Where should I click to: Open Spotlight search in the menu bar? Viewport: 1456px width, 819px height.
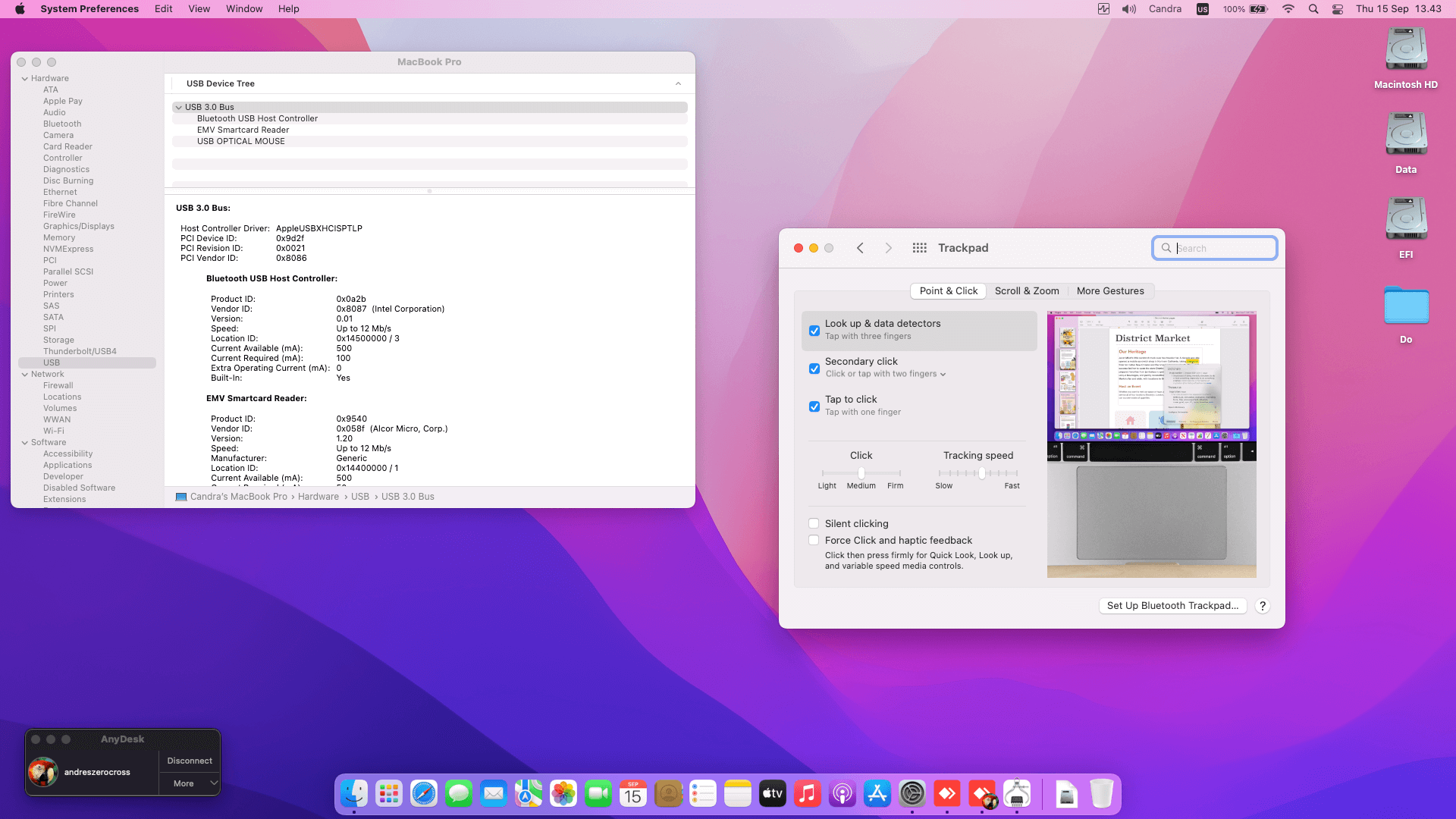tap(1313, 9)
